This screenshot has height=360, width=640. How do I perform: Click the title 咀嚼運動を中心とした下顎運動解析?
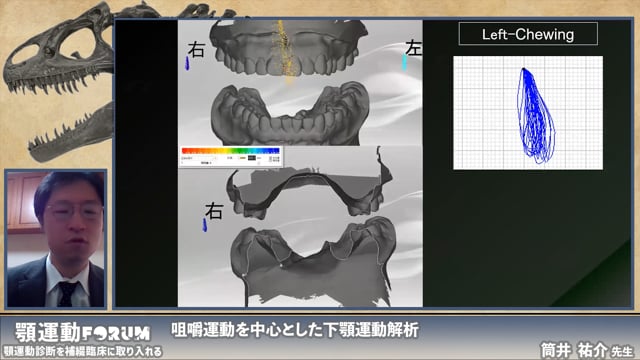[x=295, y=330]
